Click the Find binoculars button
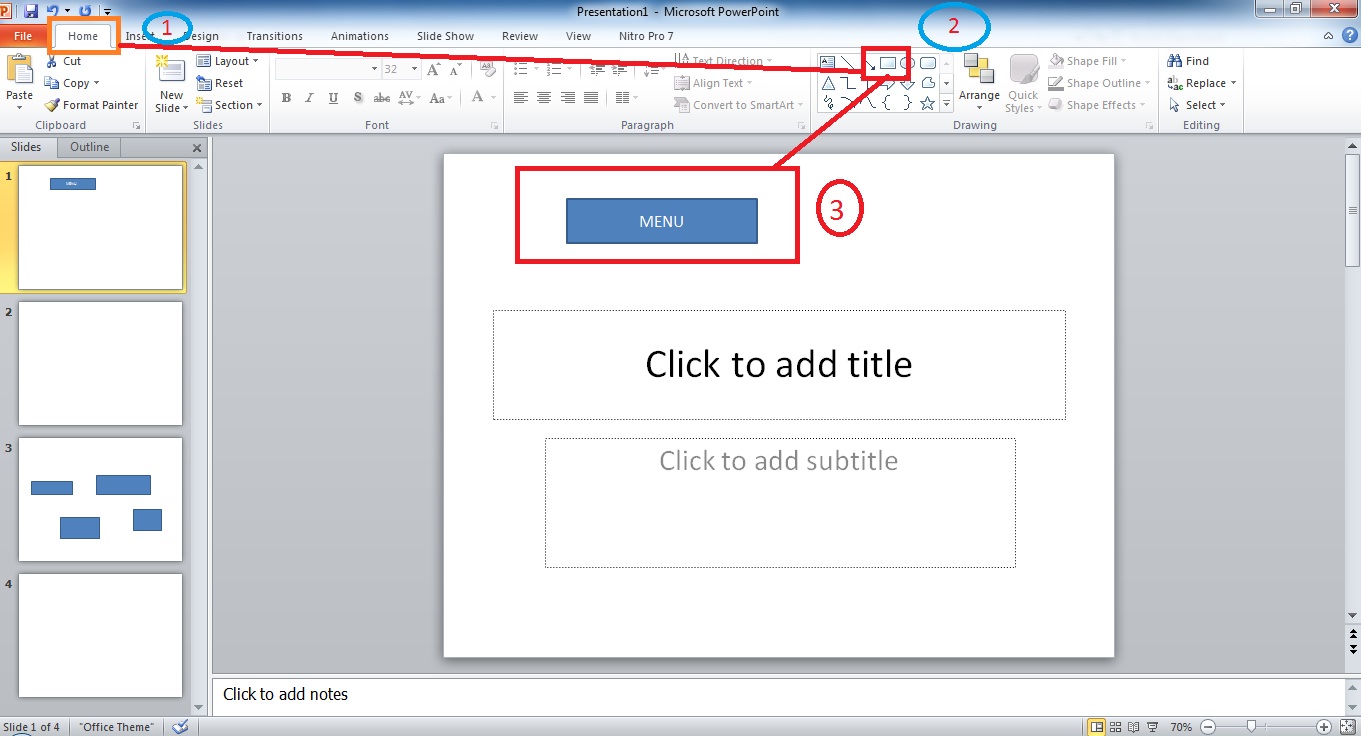Image resolution: width=1361 pixels, height=736 pixels. point(1188,61)
